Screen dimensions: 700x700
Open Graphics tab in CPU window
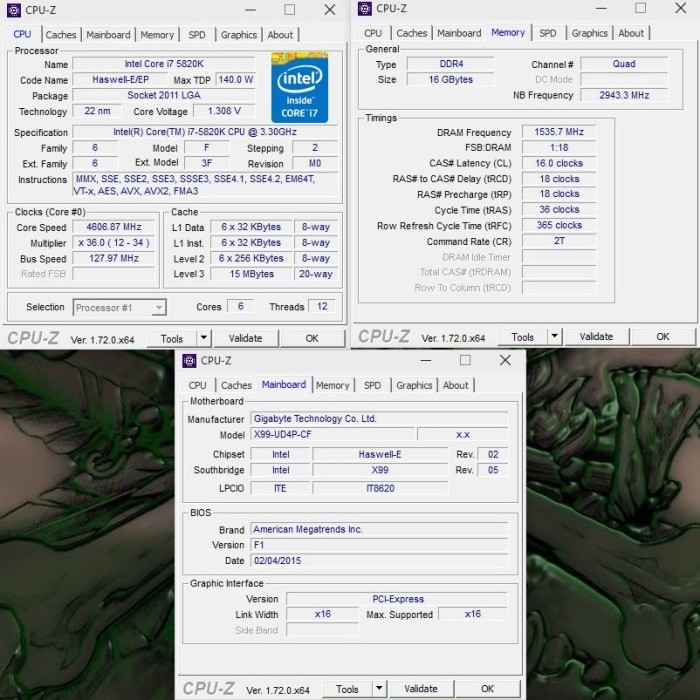[239, 35]
